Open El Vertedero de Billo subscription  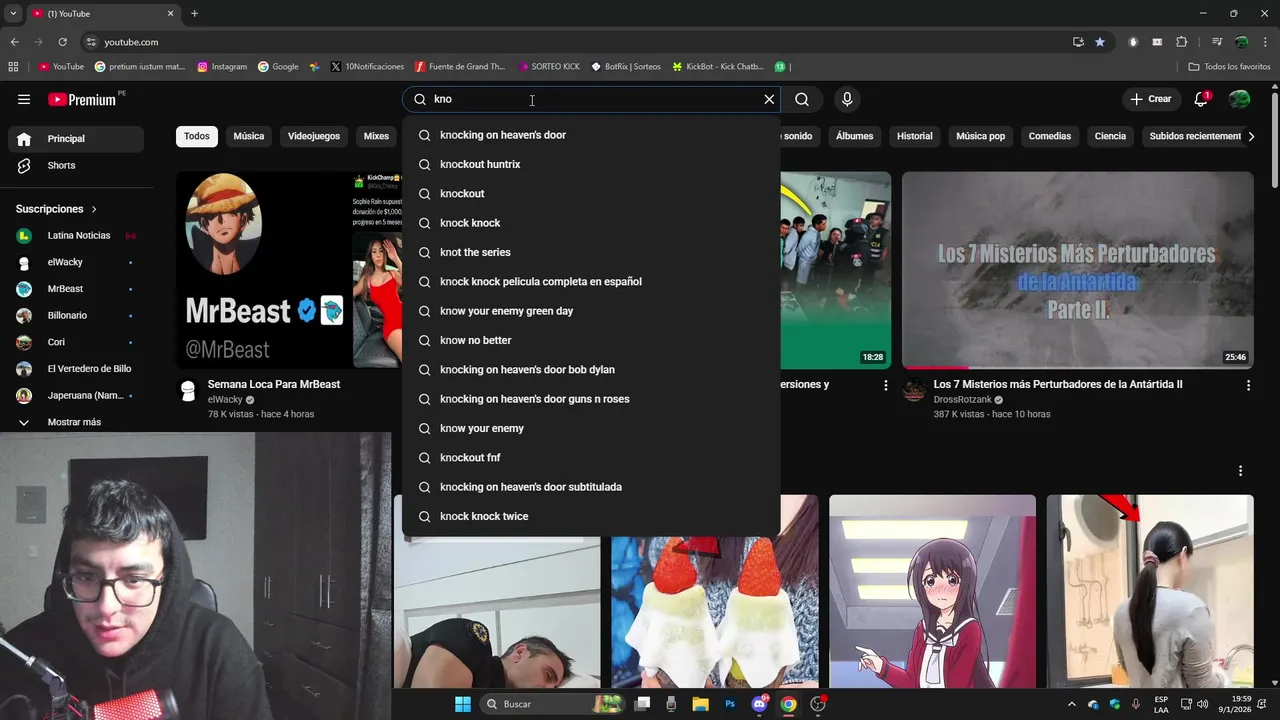(76, 369)
